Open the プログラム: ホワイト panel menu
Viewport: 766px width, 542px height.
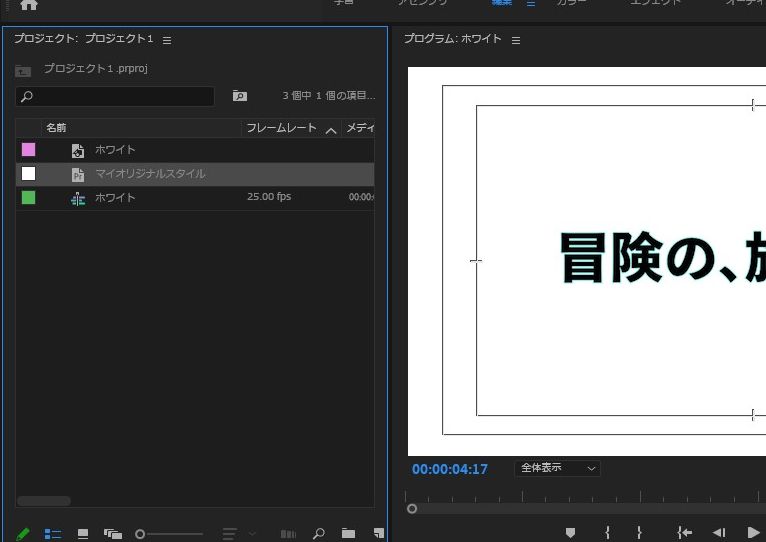click(x=516, y=40)
